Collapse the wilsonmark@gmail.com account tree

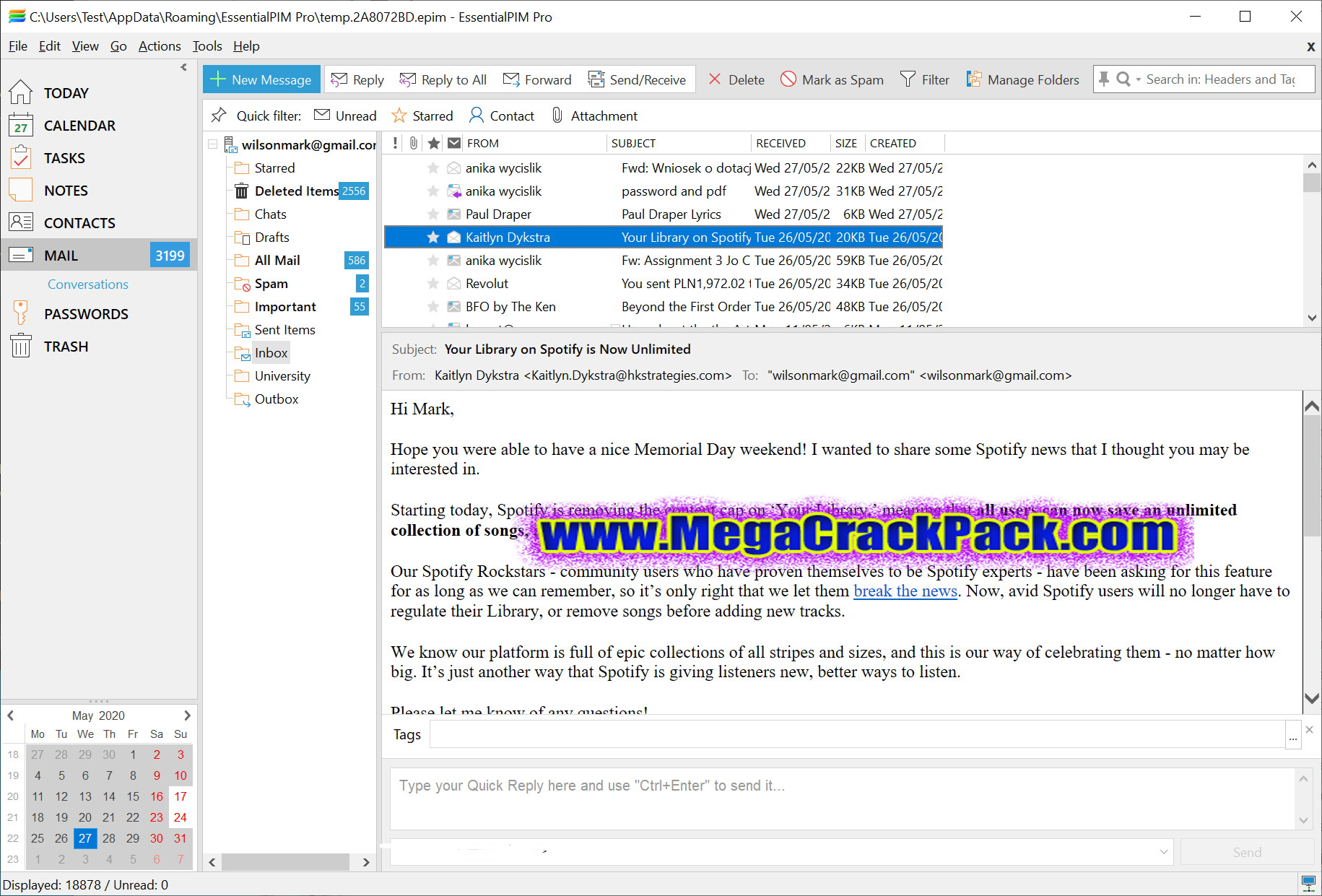213,144
